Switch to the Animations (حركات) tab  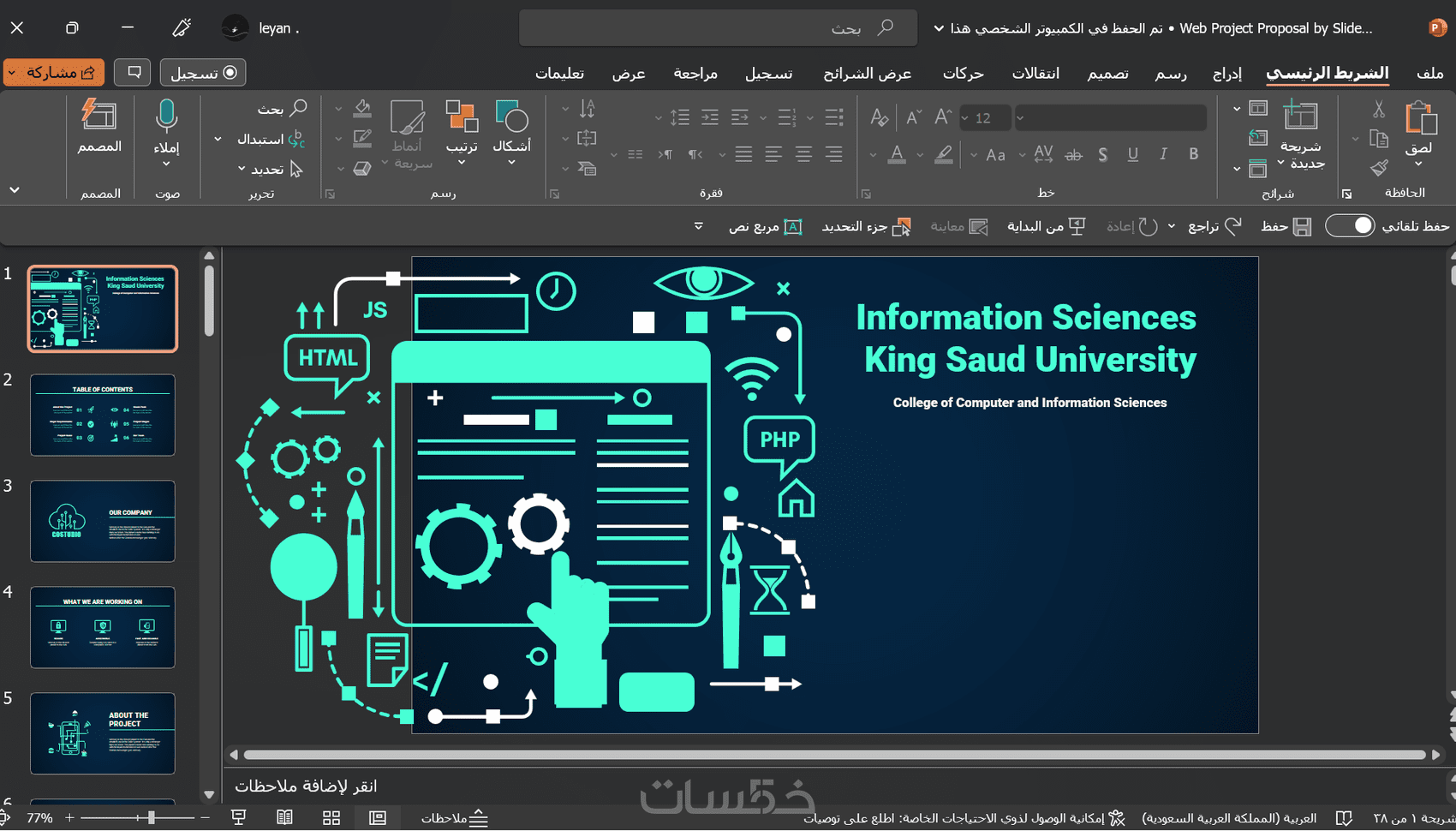coord(964,74)
